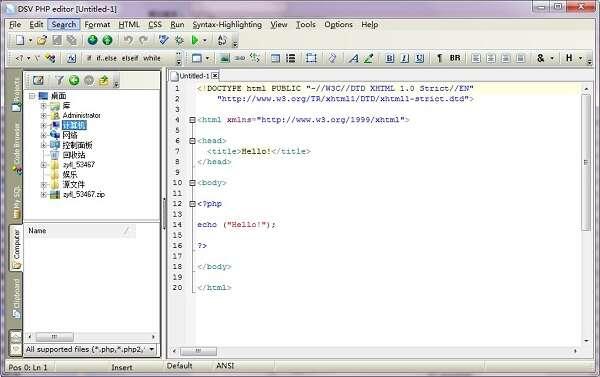Open the HTML menu
Viewport: 600px width, 377px height.
(x=129, y=24)
